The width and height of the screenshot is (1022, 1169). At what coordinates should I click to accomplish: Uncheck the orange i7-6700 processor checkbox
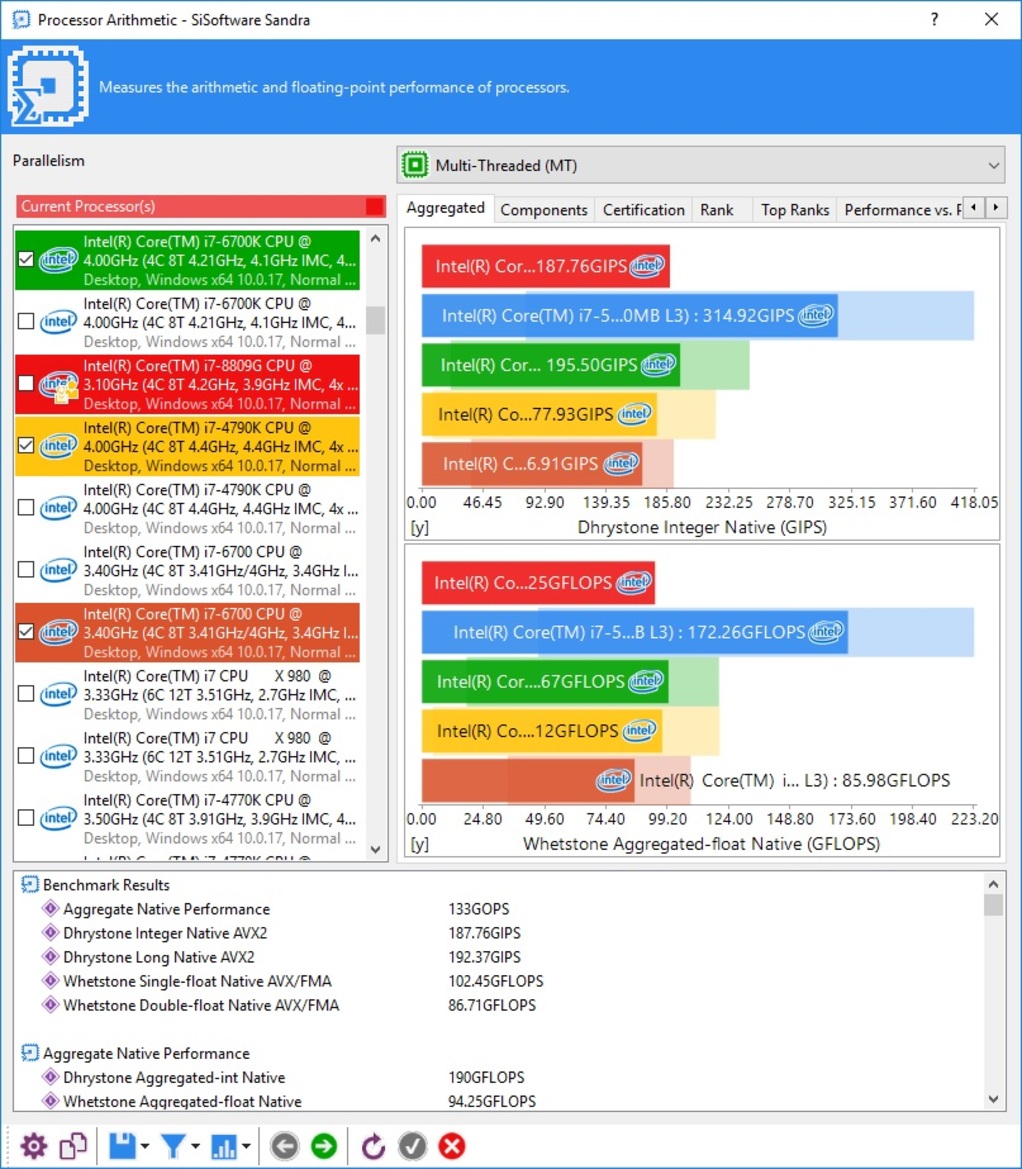(x=26, y=631)
